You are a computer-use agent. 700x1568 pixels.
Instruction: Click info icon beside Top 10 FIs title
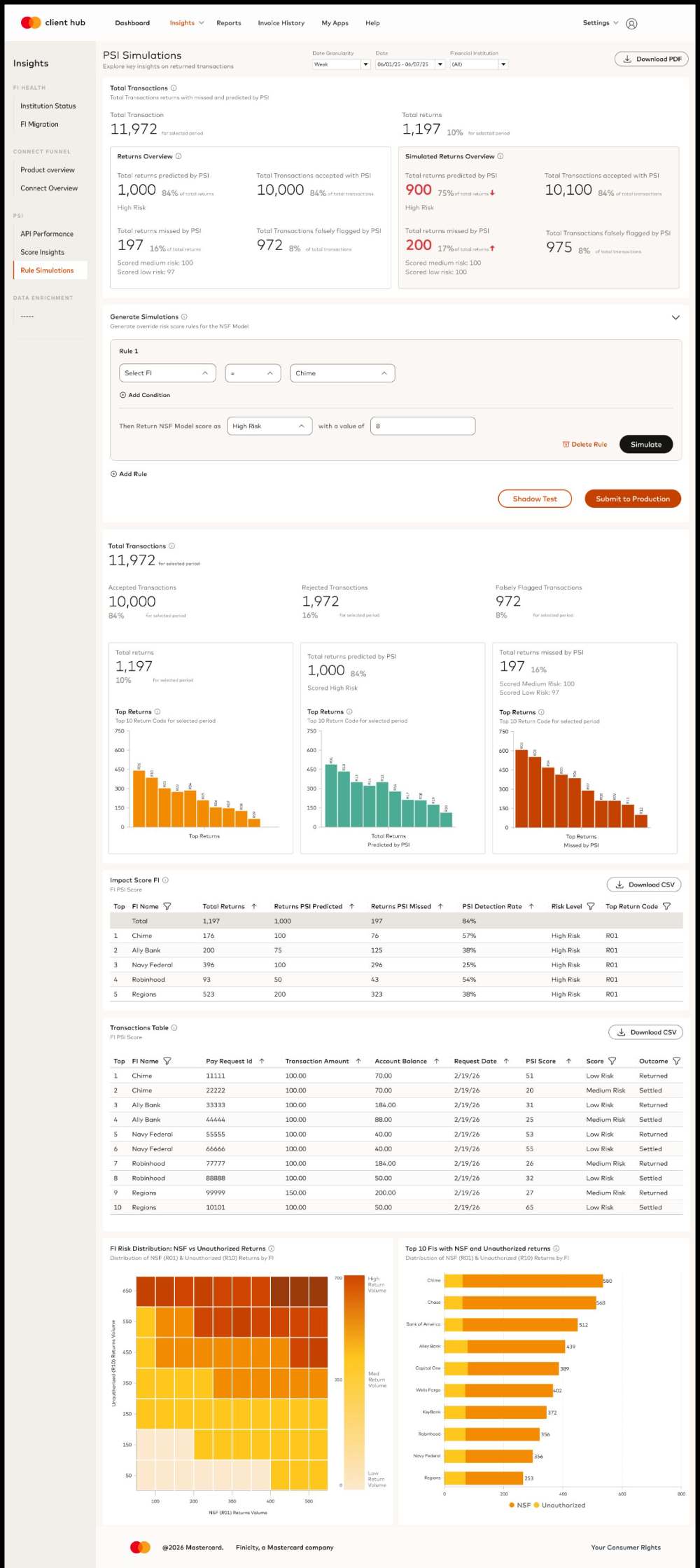pos(556,1249)
